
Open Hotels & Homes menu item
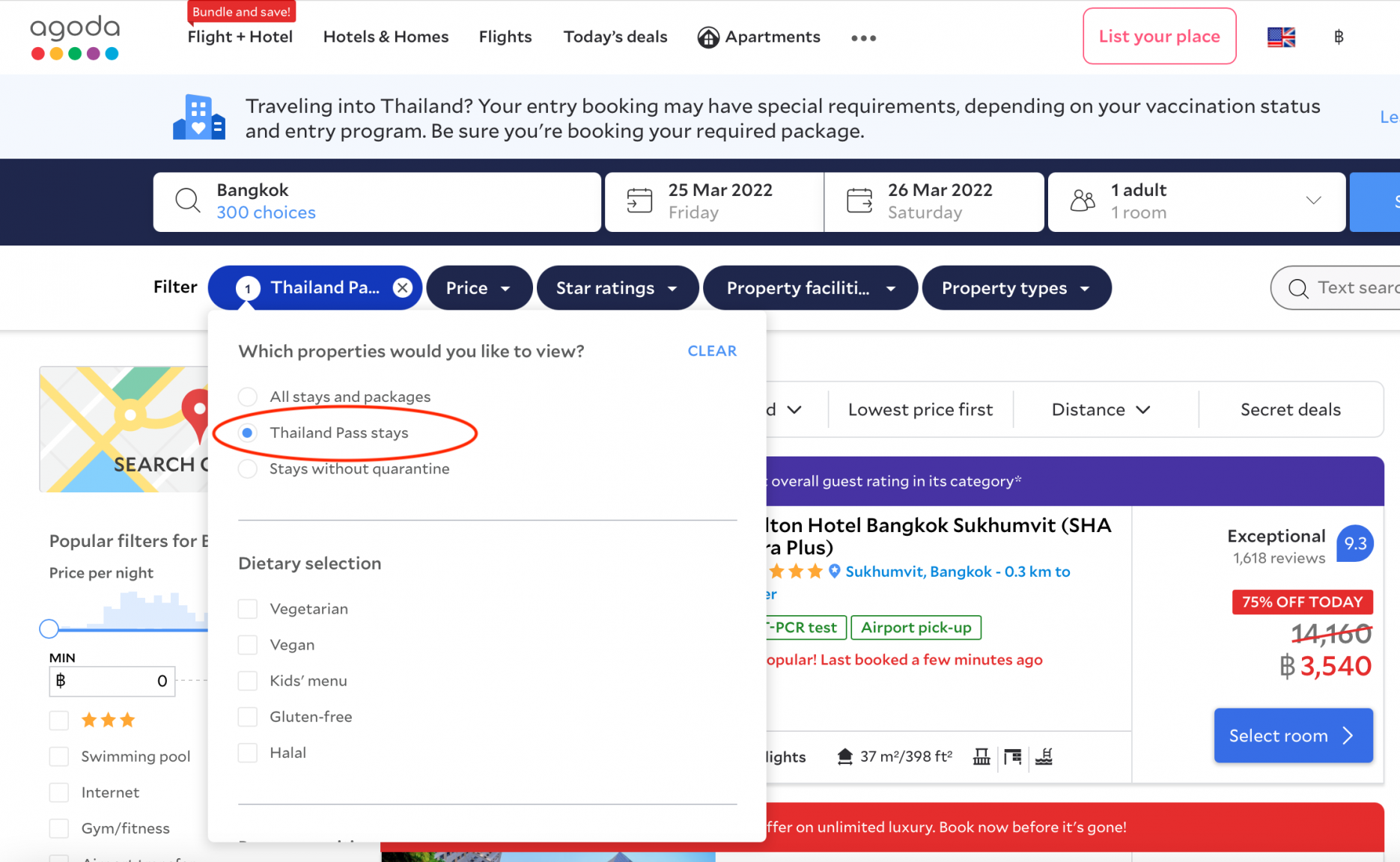[x=386, y=37]
